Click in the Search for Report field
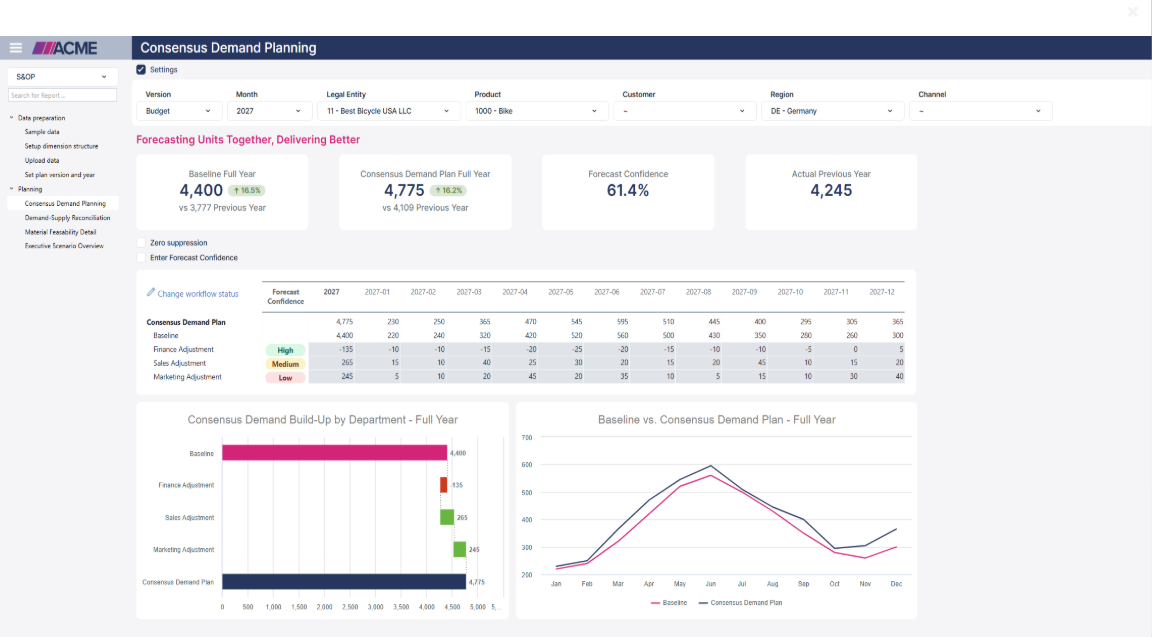This screenshot has width=1152, height=637. point(62,96)
